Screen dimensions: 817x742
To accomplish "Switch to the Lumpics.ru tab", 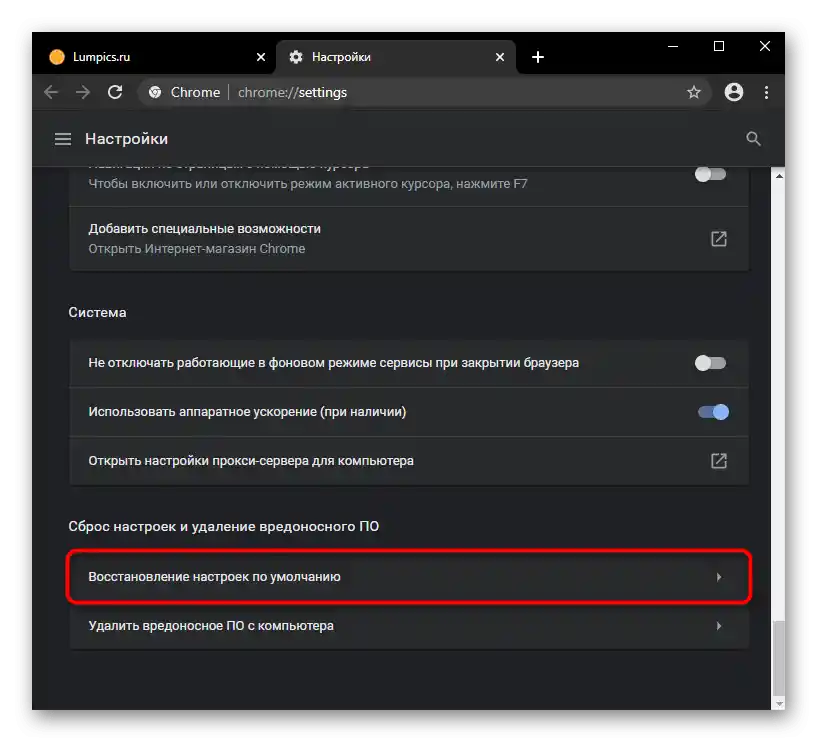I will (155, 57).
